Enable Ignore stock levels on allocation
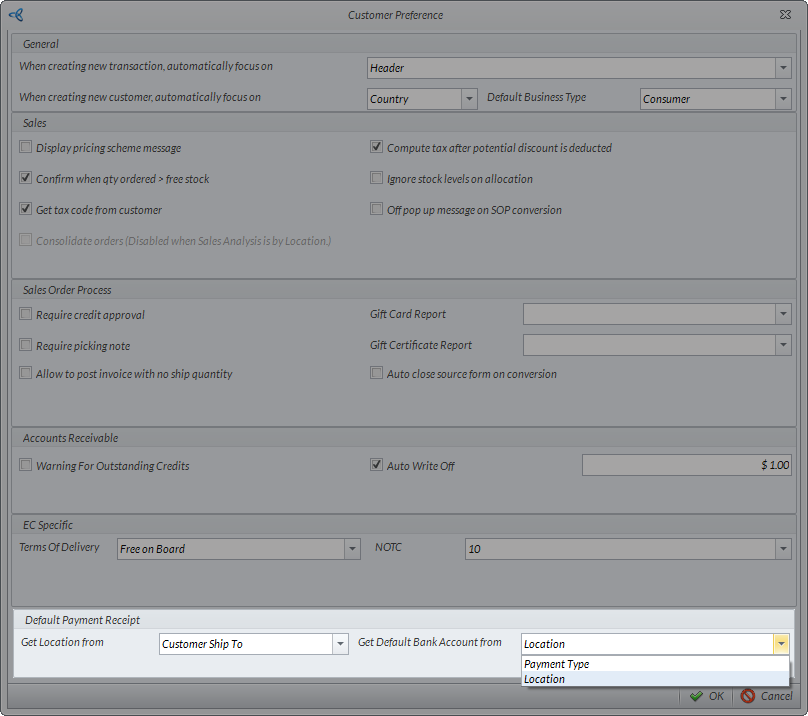 [377, 179]
